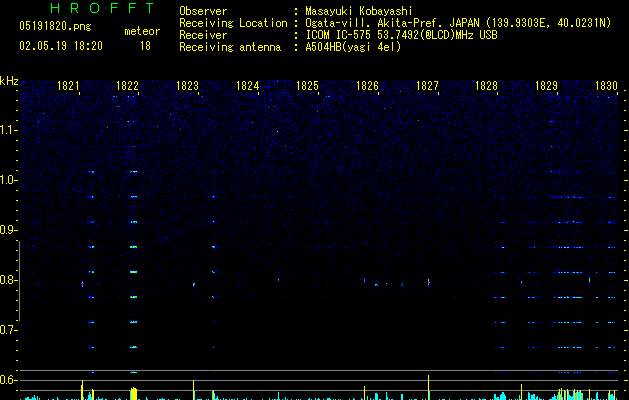
Task: Click the 1823 time marker
Action: [x=187, y=86]
